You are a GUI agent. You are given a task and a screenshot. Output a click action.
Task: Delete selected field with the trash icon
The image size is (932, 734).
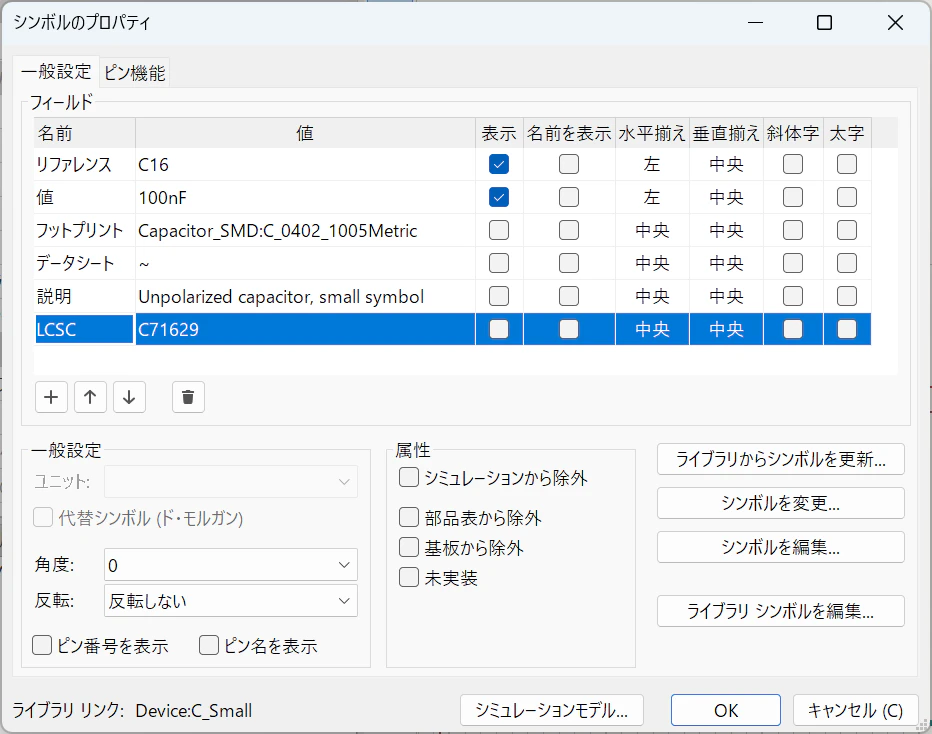tap(188, 397)
